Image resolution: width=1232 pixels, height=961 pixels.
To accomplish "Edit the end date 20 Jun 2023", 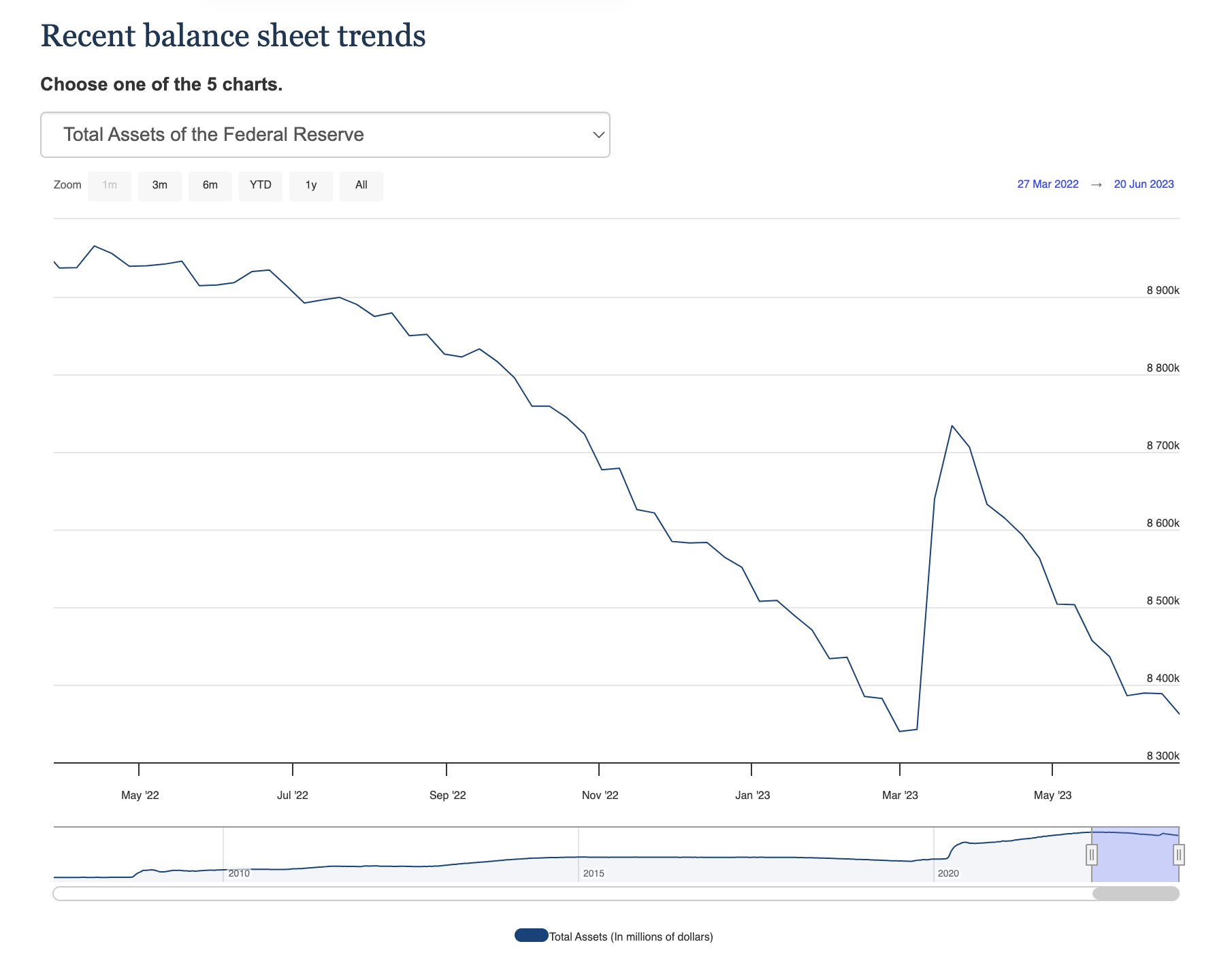I will tap(1144, 184).
